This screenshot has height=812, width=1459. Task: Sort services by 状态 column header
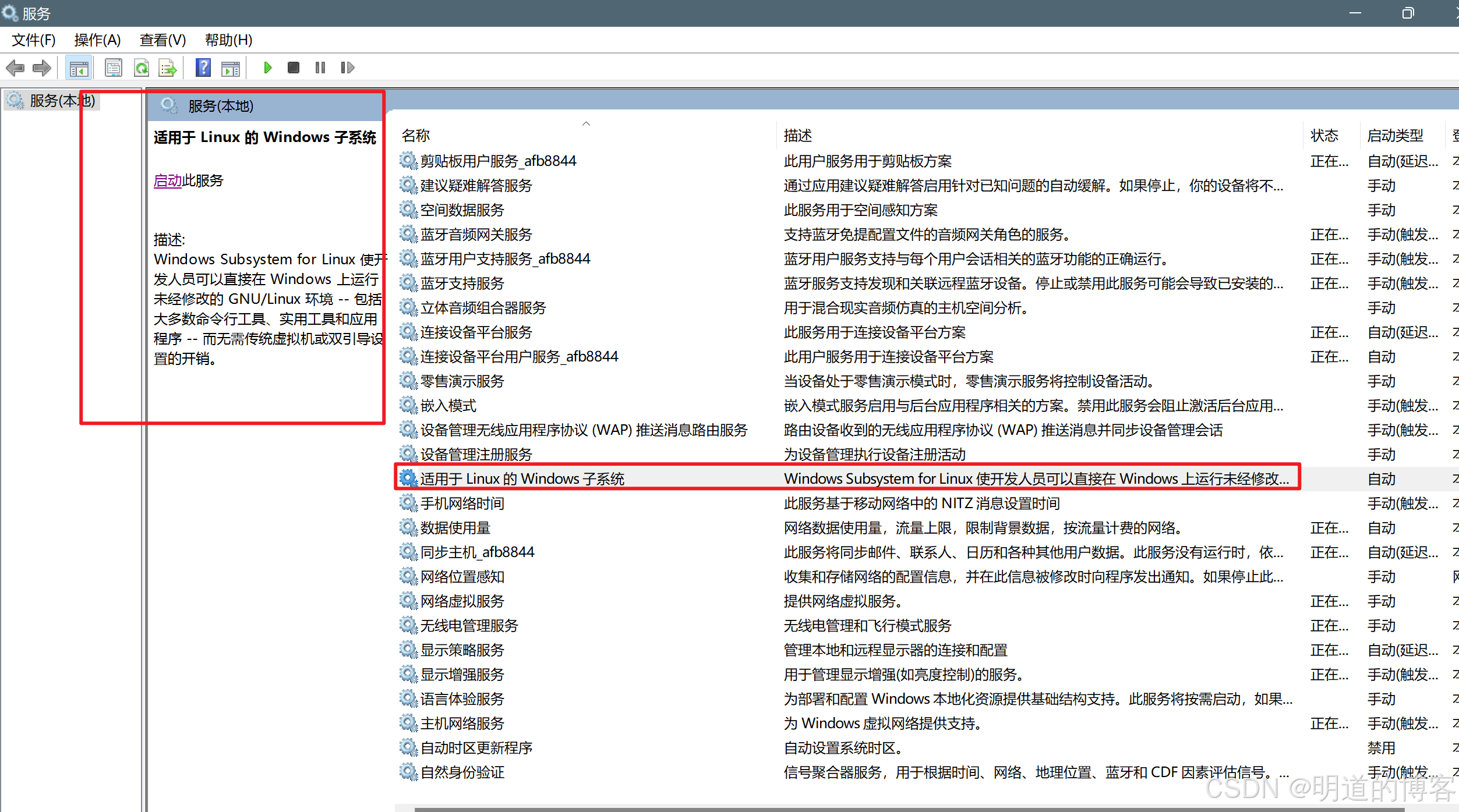1324,136
